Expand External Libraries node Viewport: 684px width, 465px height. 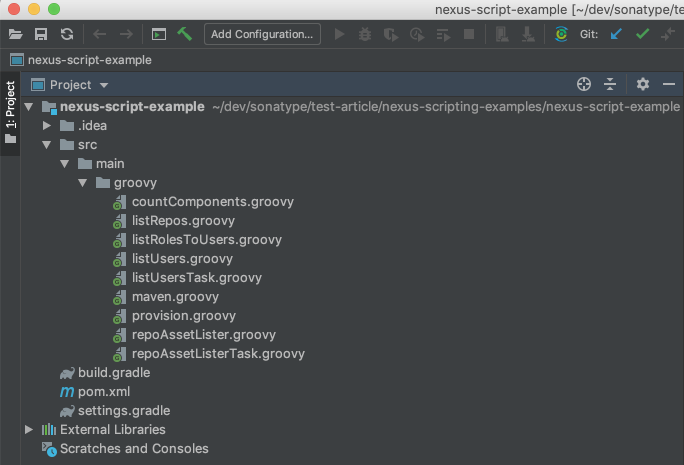pyautogui.click(x=29, y=430)
